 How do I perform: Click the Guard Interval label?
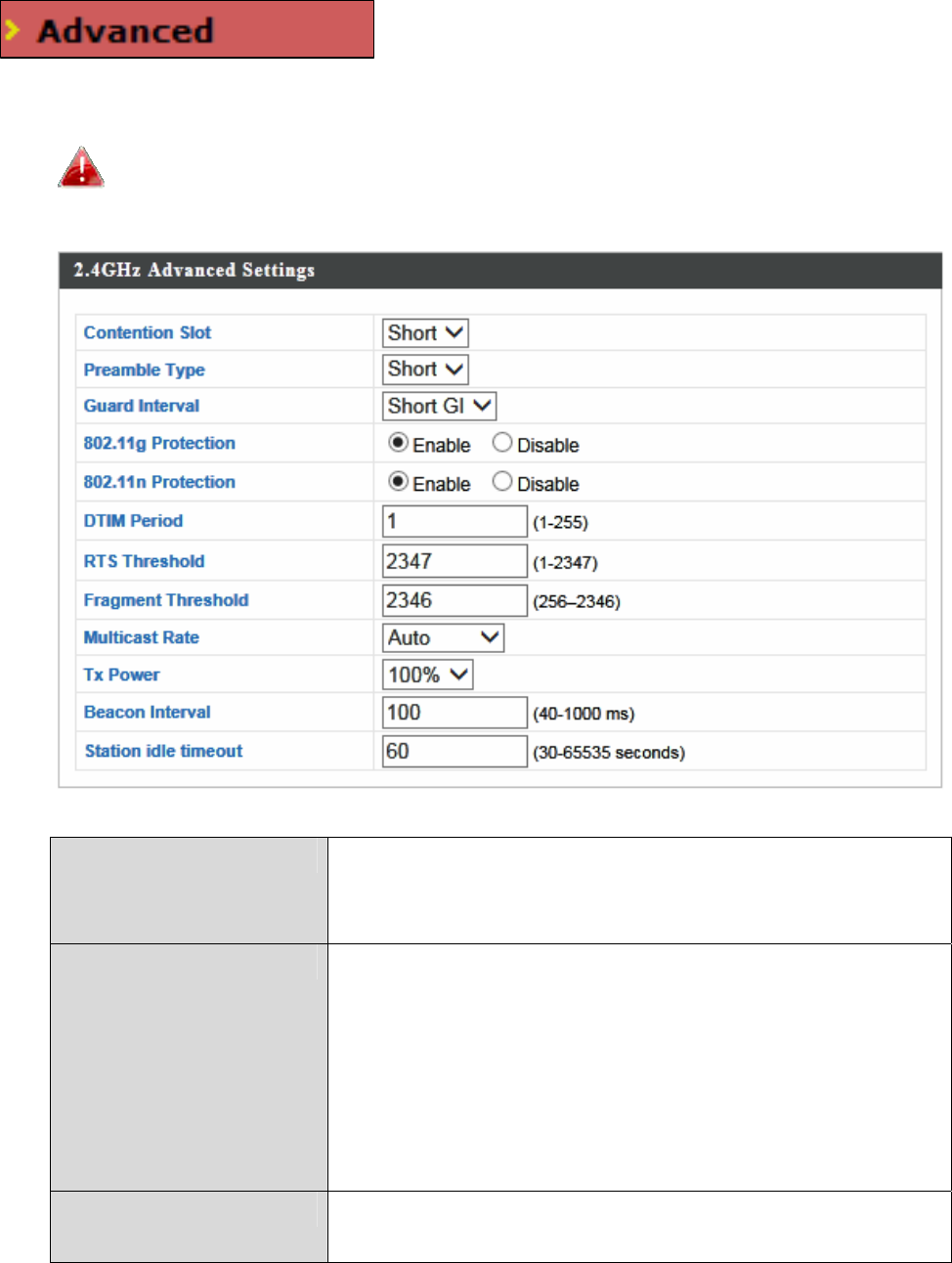tap(142, 406)
